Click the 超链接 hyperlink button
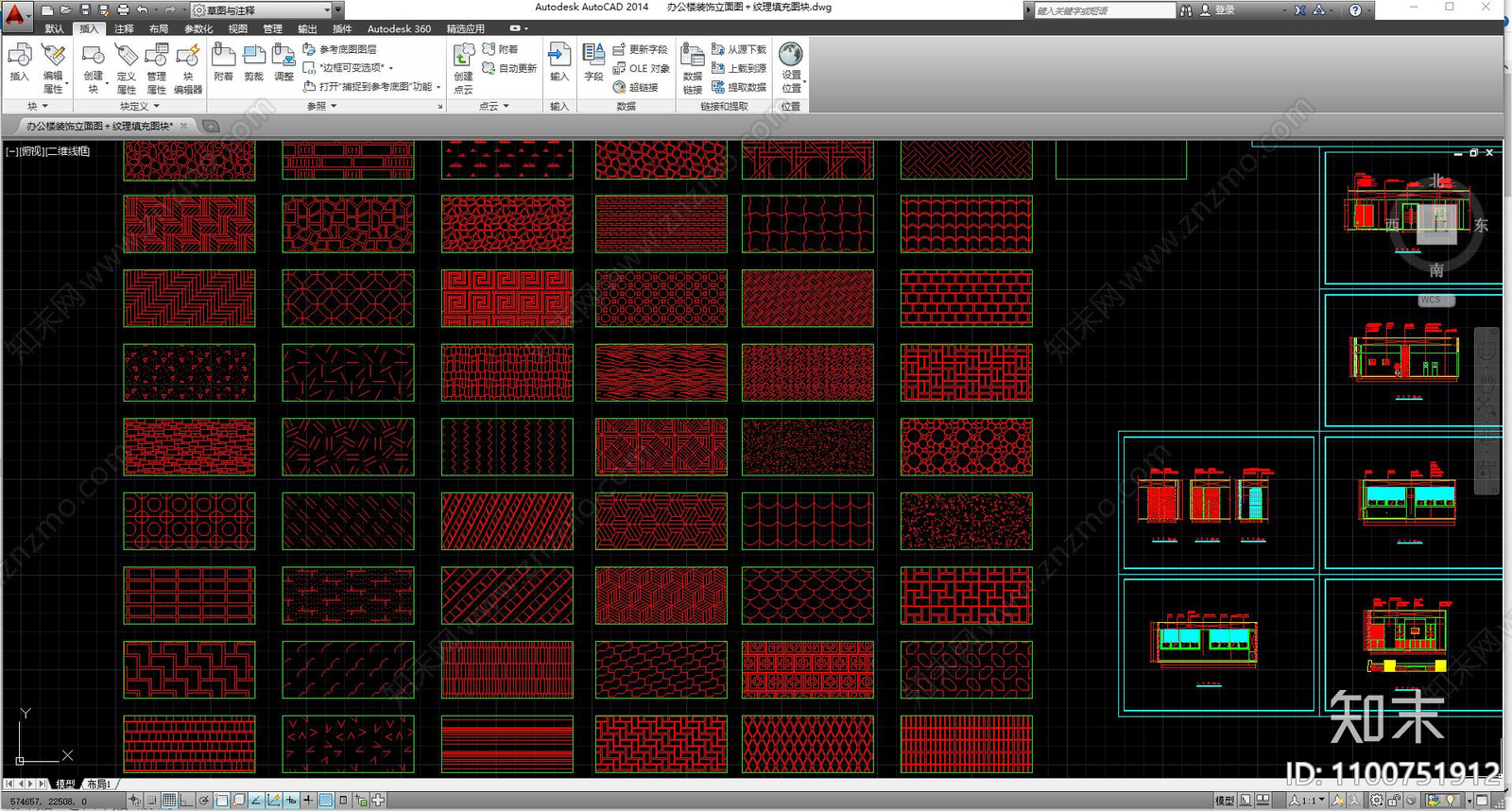Image resolution: width=1512 pixels, height=811 pixels. [x=636, y=87]
